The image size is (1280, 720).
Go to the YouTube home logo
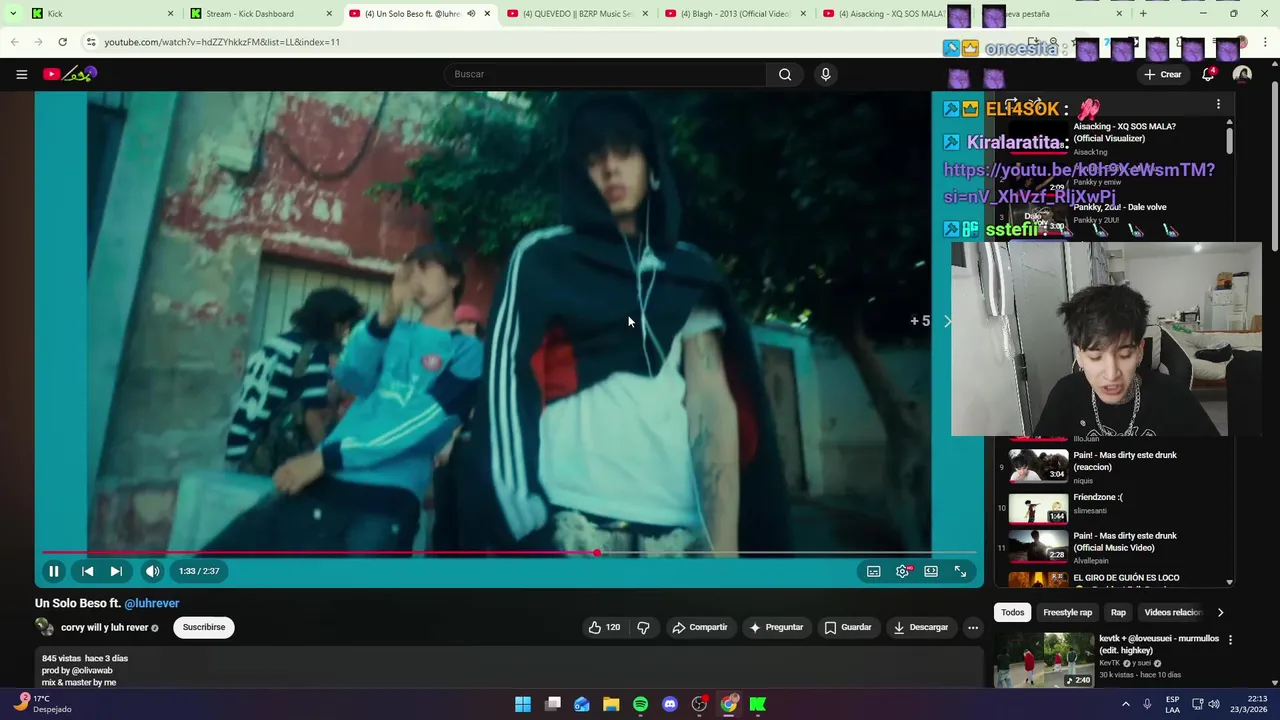pos(70,74)
